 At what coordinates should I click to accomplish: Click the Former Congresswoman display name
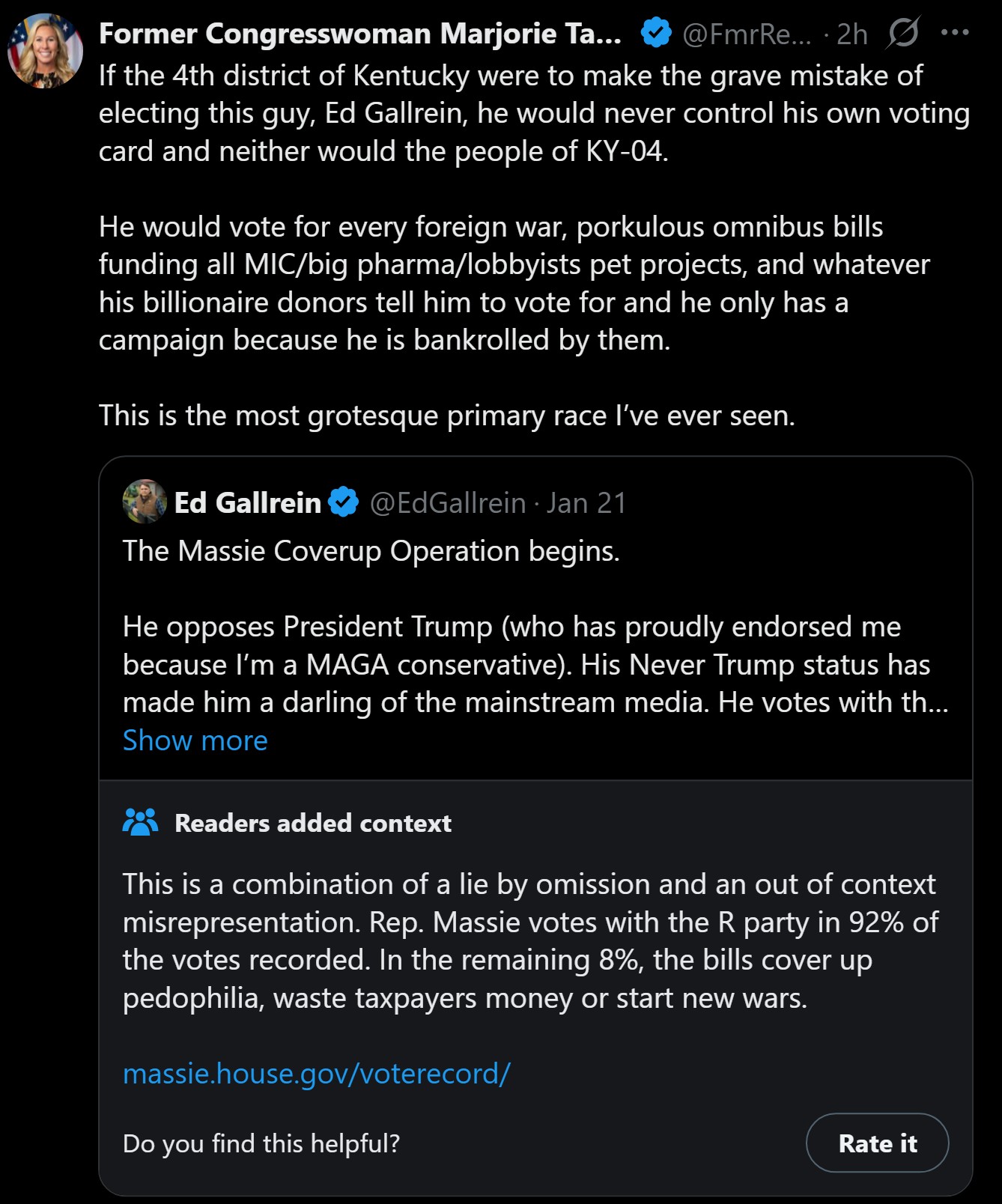[359, 34]
